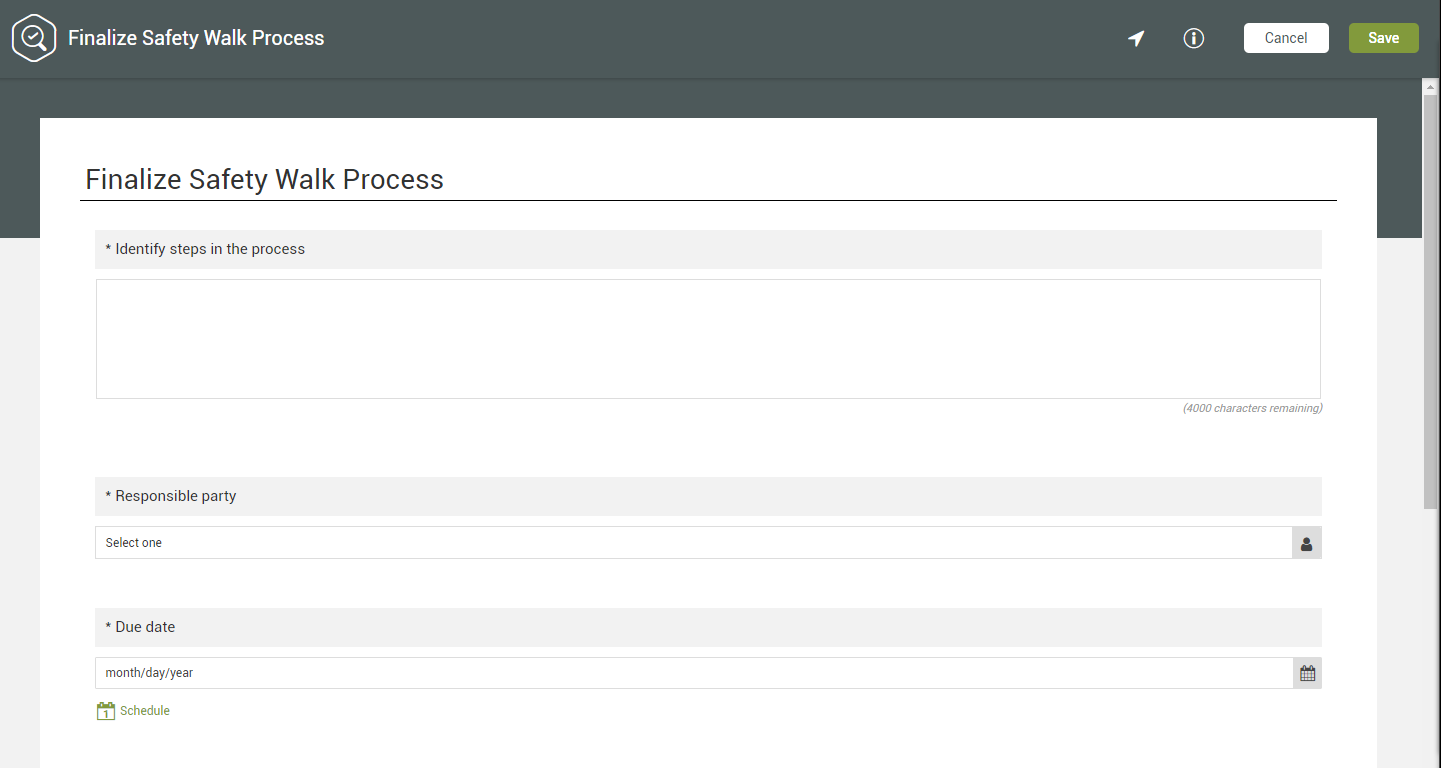The image size is (1441, 768).
Task: Click the header bar title text
Action: 196,38
